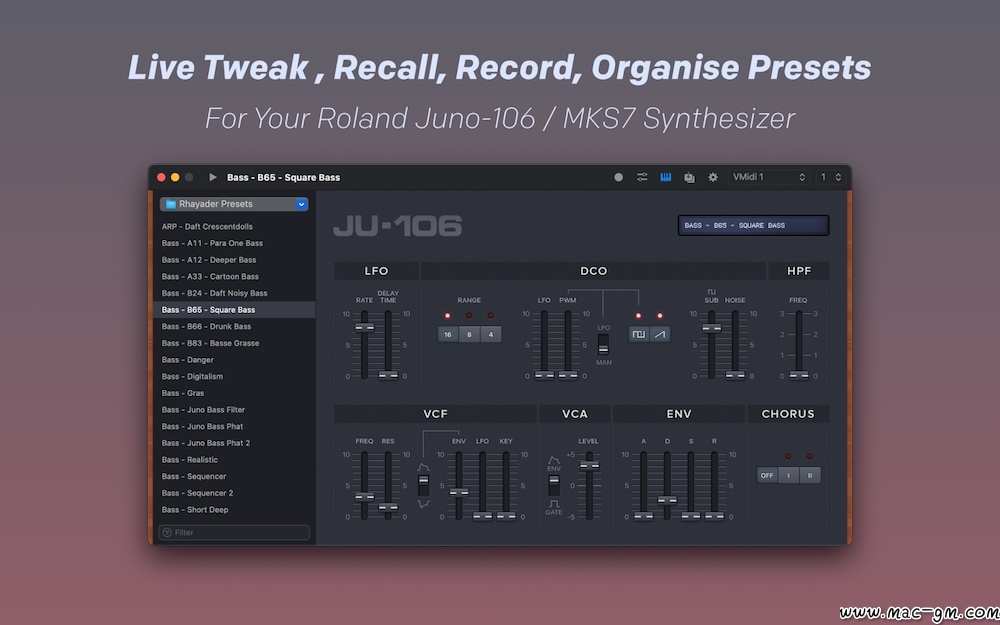Click the ENV sustain S slider
The width and height of the screenshot is (1000, 625).
click(691, 516)
